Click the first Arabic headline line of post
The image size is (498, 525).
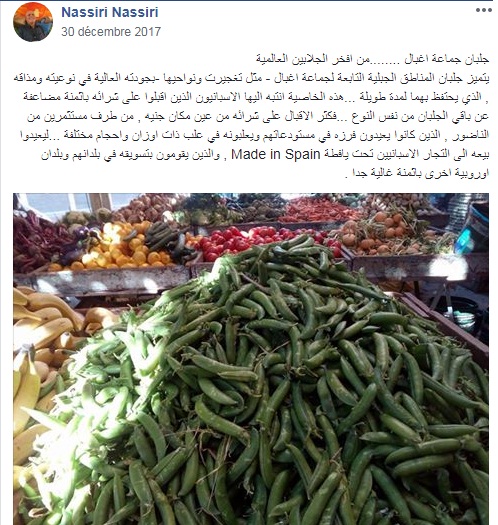[x=372, y=59]
